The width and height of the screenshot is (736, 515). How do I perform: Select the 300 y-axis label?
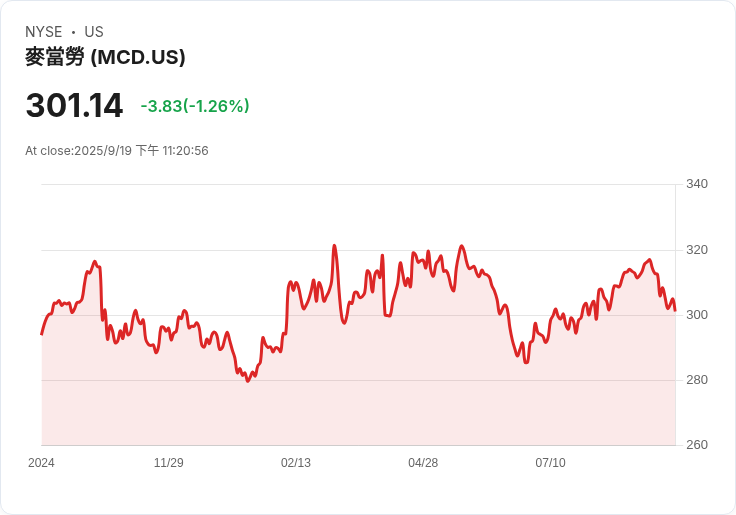tap(696, 315)
